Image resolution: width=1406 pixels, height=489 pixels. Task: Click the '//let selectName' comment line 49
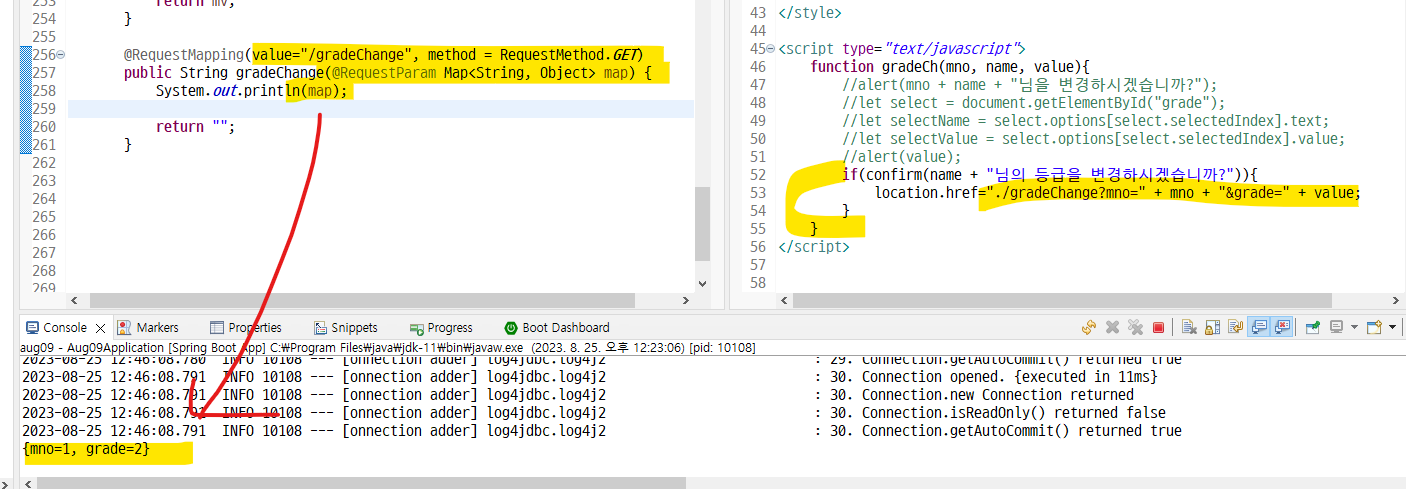pos(1086,121)
